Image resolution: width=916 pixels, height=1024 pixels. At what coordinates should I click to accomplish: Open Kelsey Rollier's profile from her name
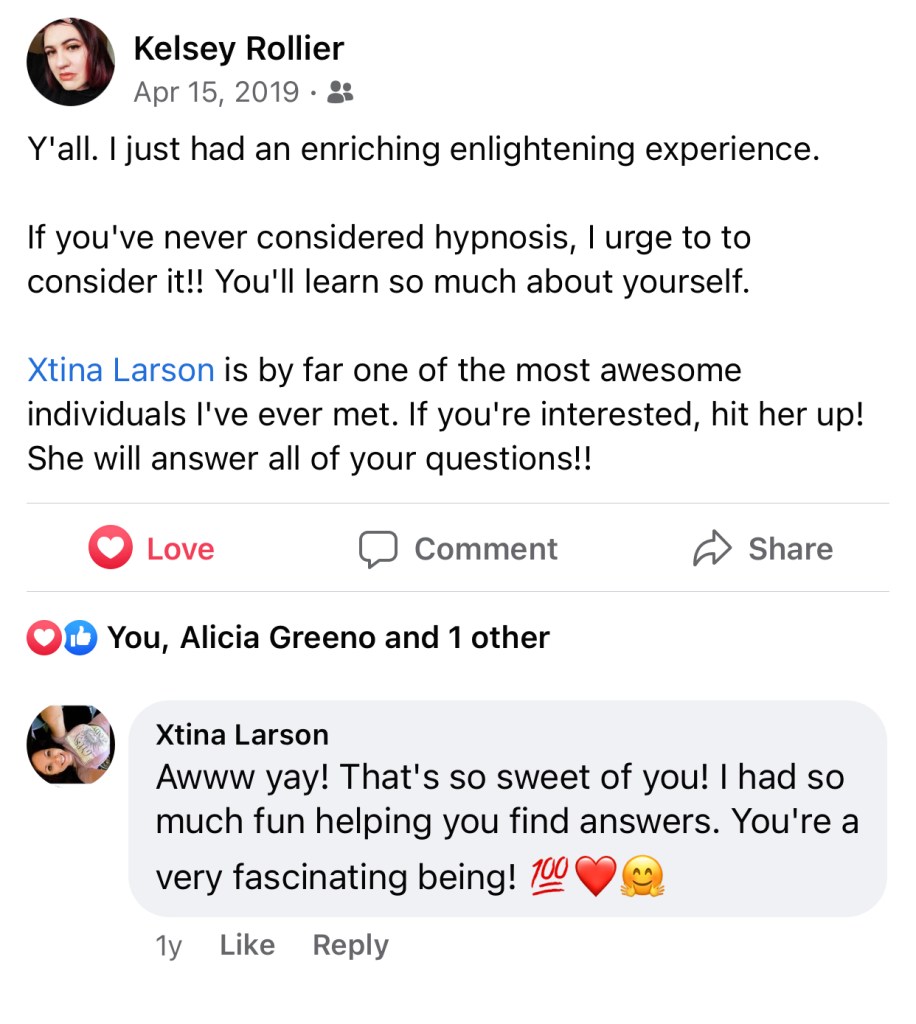point(238,48)
